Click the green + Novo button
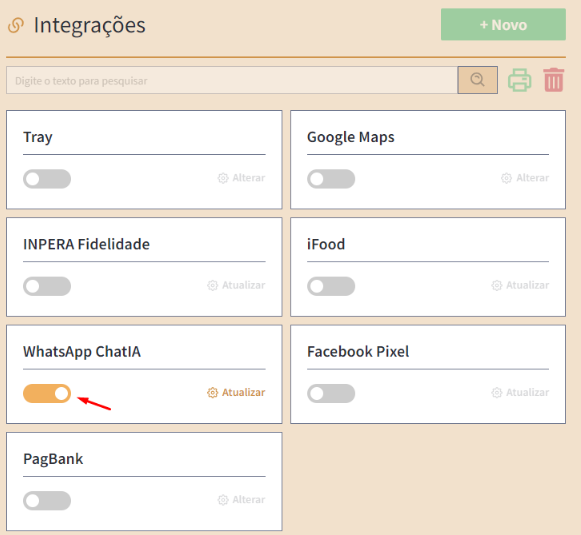The height and width of the screenshot is (535, 581). [x=503, y=24]
